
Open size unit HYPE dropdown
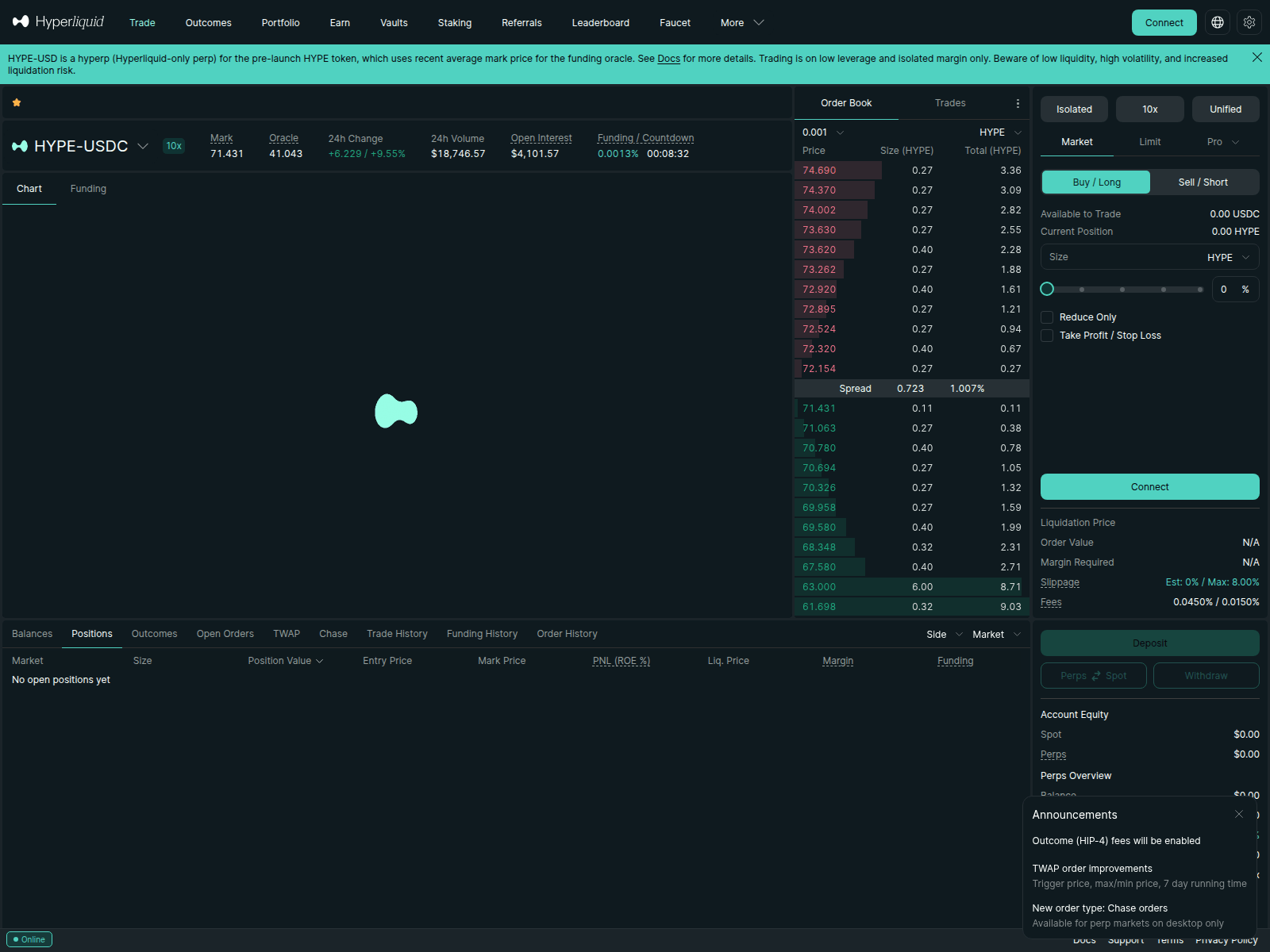(x=1229, y=257)
